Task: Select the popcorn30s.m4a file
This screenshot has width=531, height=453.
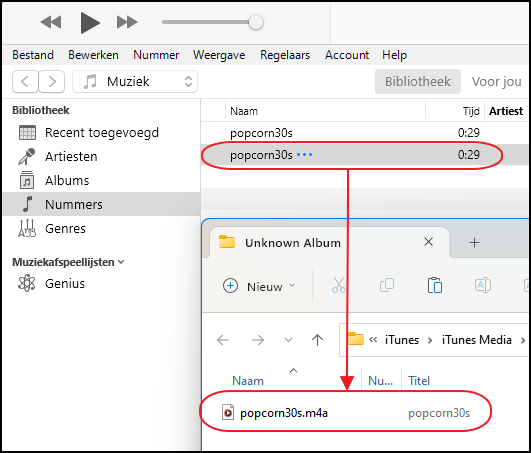Action: pos(284,413)
